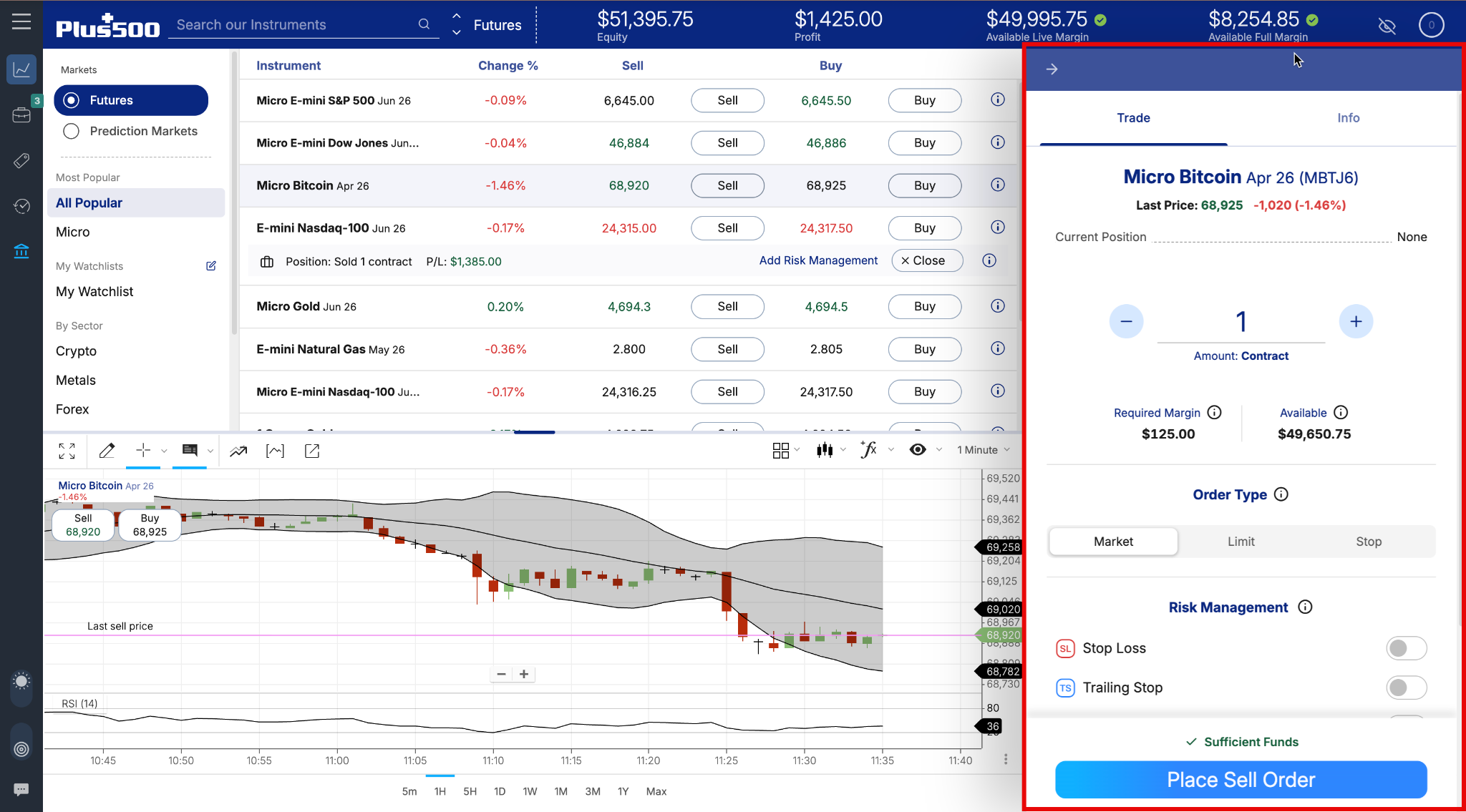Image resolution: width=1466 pixels, height=812 pixels.
Task: Show info for Micro Bitcoin Apr 26
Action: 998,185
